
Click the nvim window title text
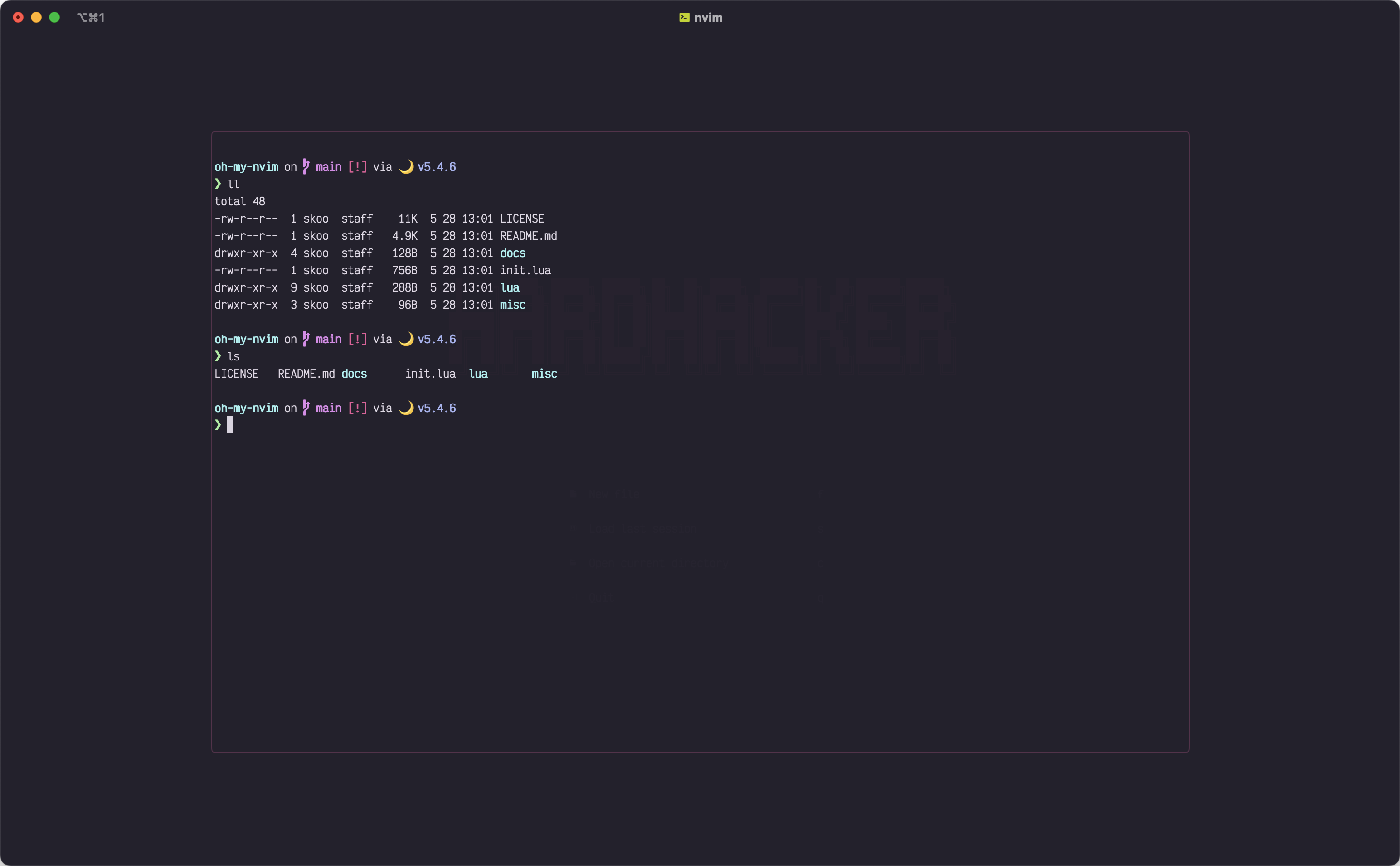point(708,18)
